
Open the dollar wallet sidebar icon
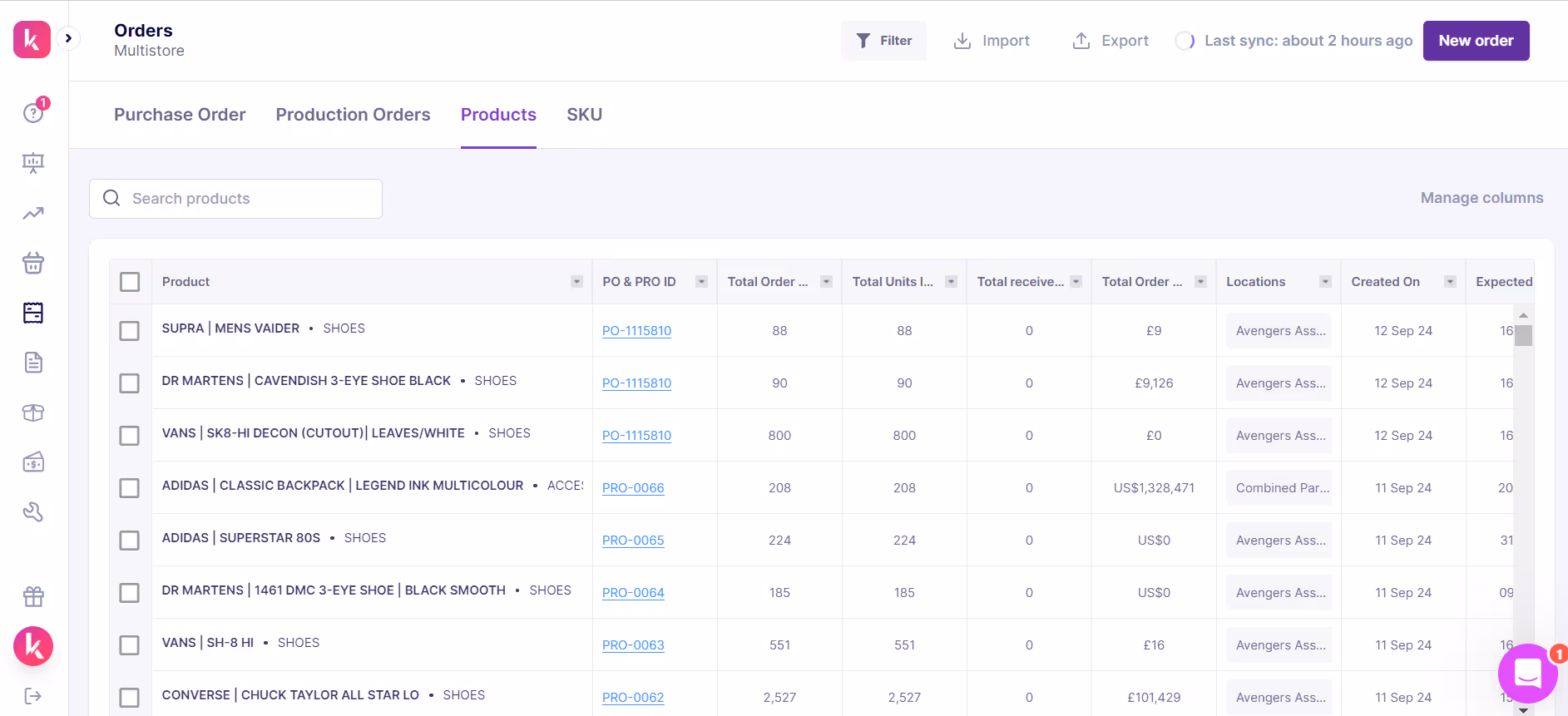(x=33, y=462)
